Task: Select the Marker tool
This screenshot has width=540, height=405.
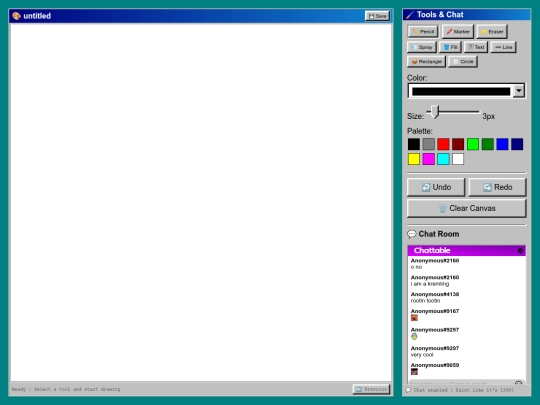Action: click(458, 32)
